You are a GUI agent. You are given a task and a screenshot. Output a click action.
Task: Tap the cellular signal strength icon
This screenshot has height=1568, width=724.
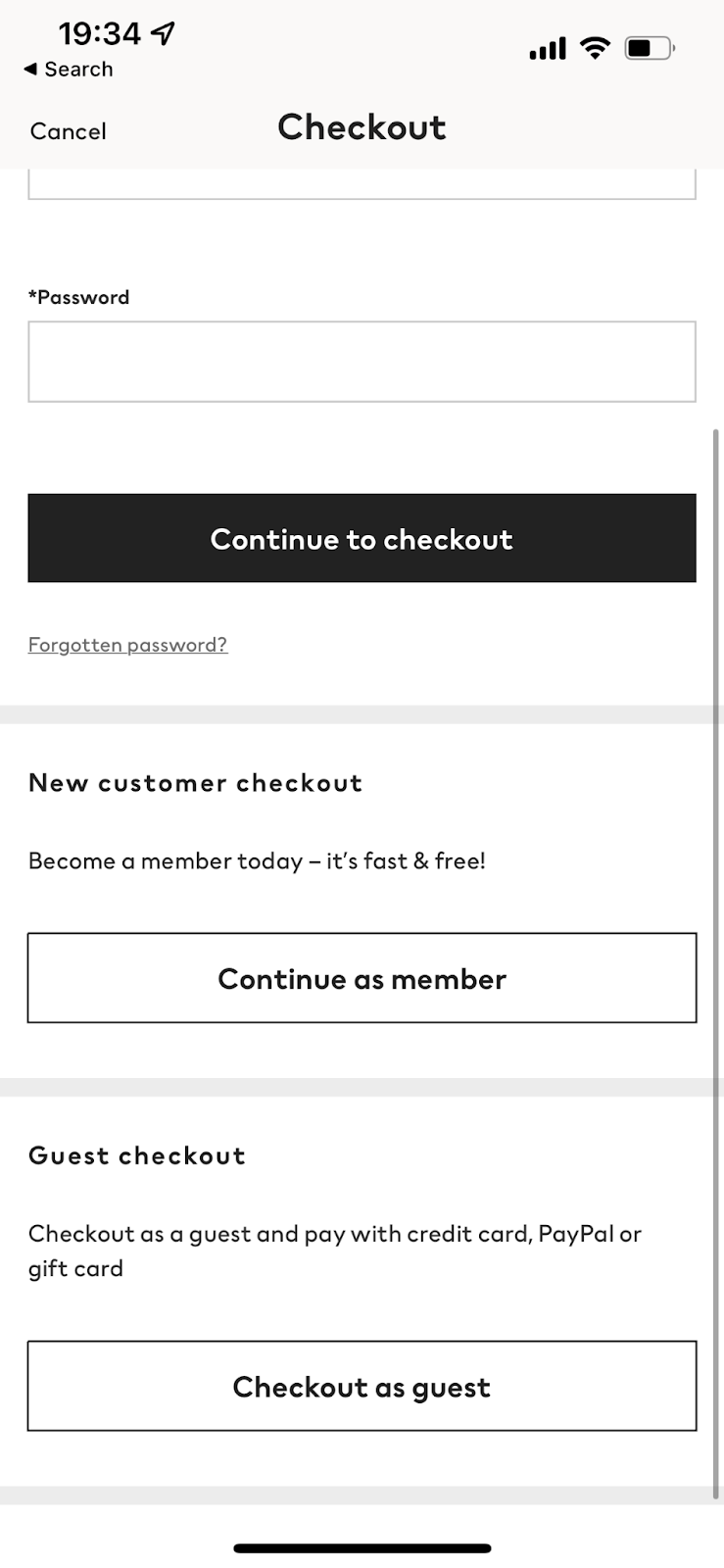coord(546,47)
